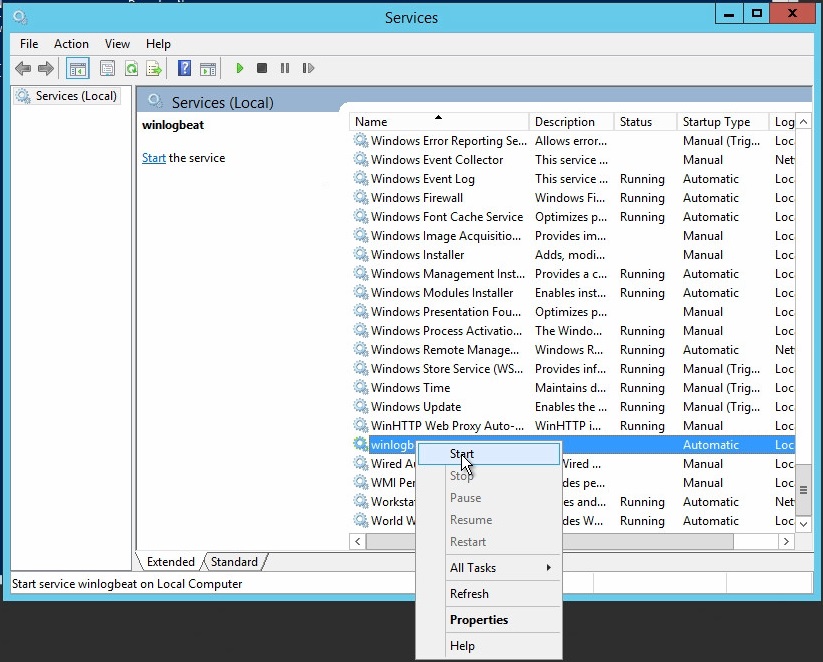Click the green Start Service play icon
The image size is (823, 662).
coord(240,68)
